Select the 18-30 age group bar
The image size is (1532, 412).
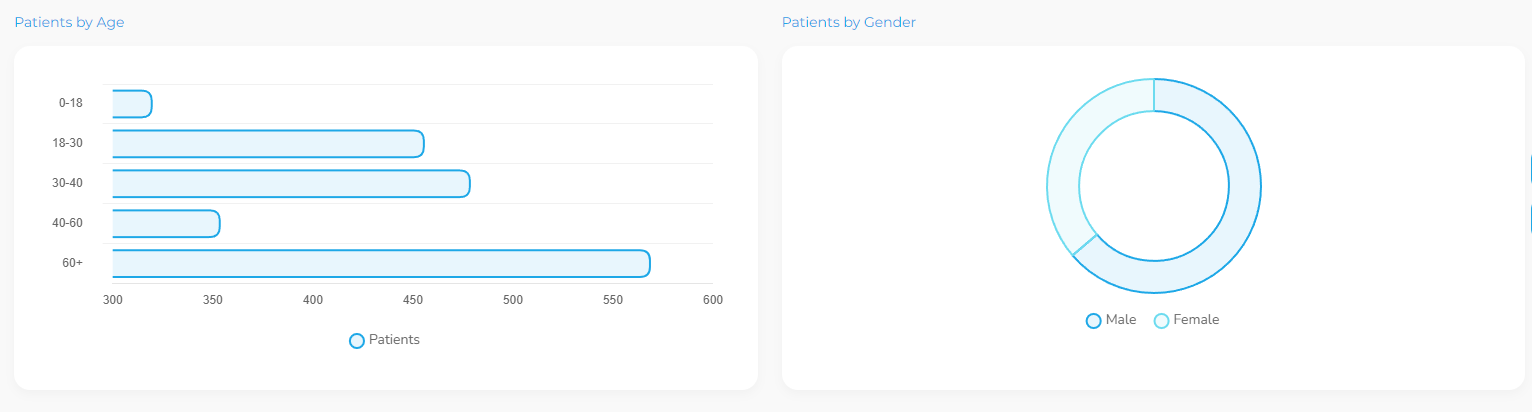[268, 144]
